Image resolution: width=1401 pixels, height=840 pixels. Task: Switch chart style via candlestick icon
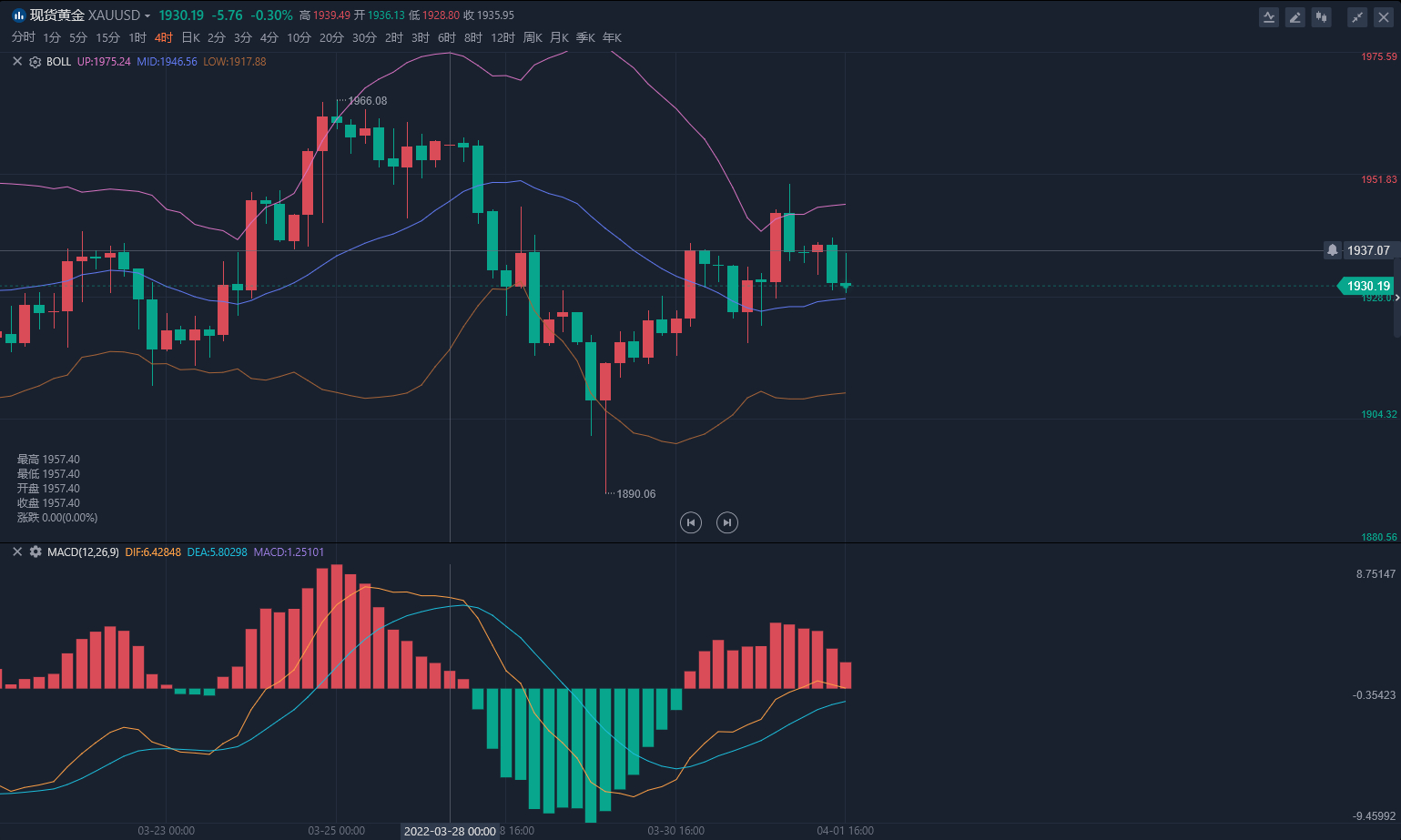click(1321, 16)
